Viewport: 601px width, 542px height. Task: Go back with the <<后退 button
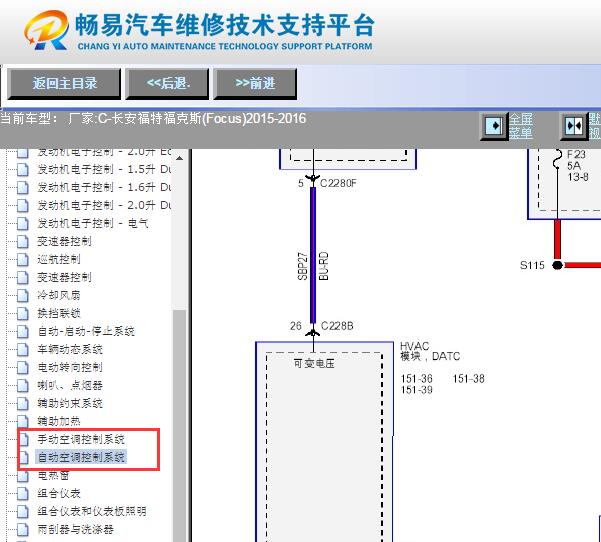click(x=167, y=84)
